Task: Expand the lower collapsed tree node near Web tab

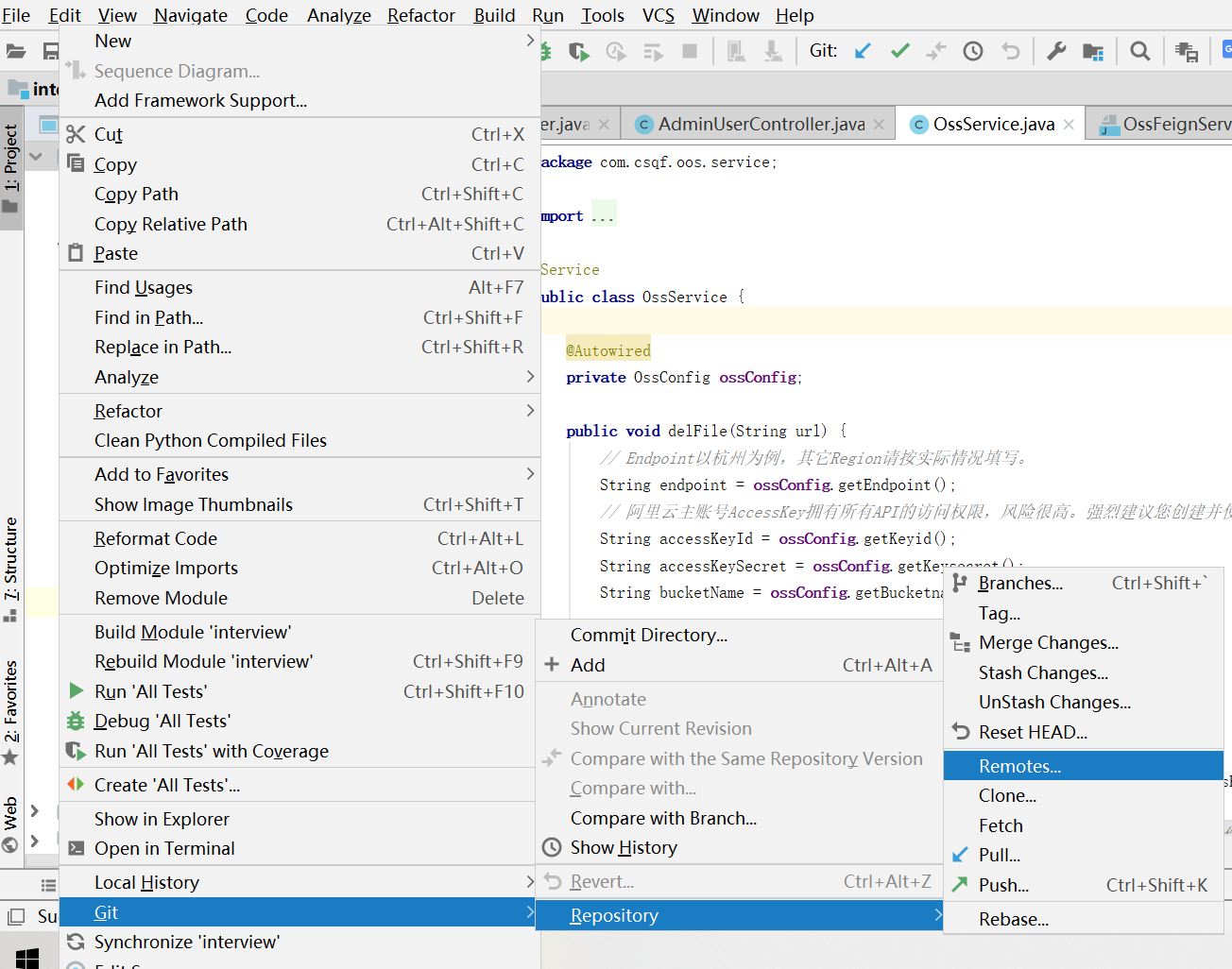Action: (35, 841)
